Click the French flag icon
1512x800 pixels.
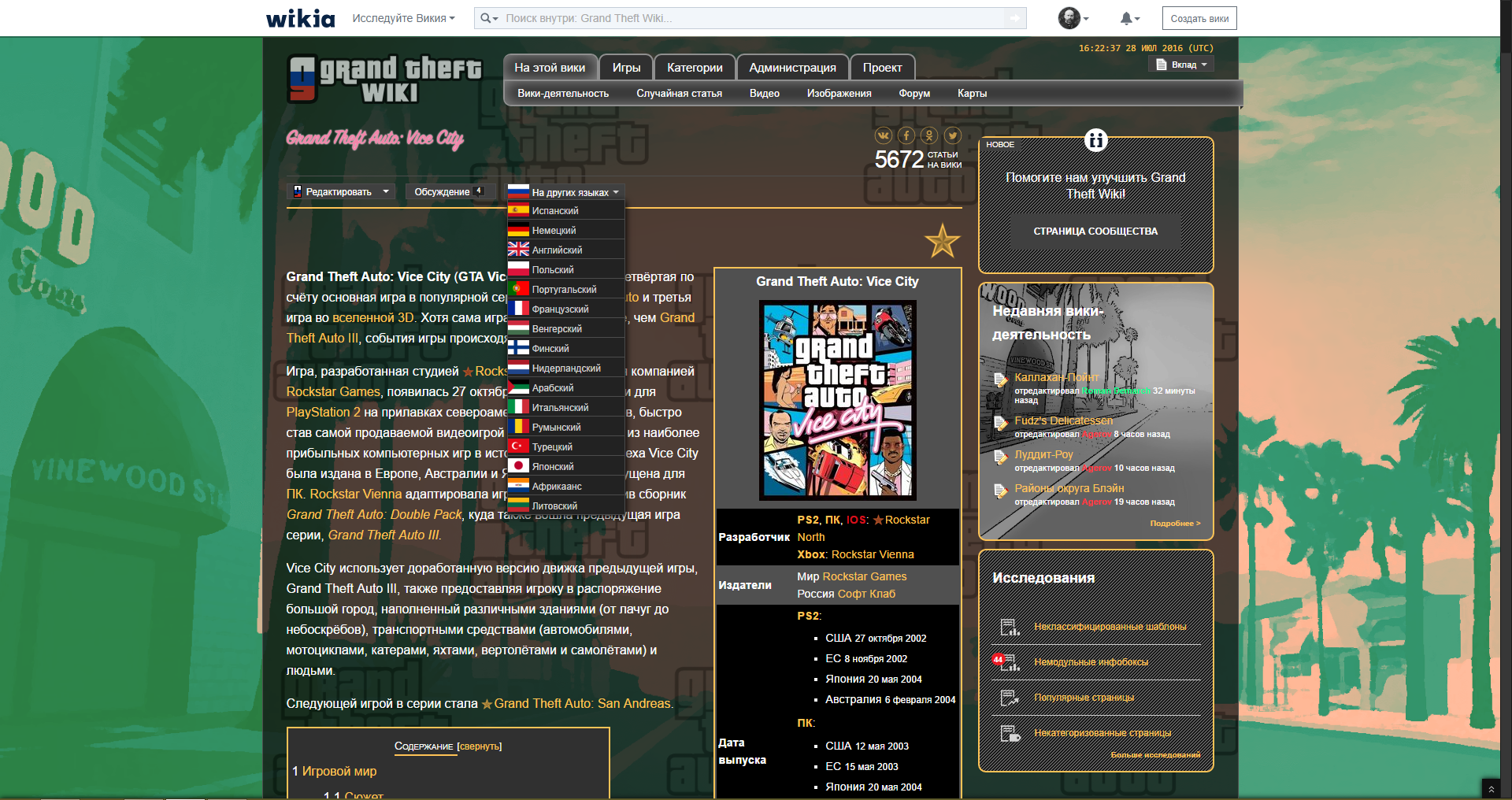click(518, 309)
